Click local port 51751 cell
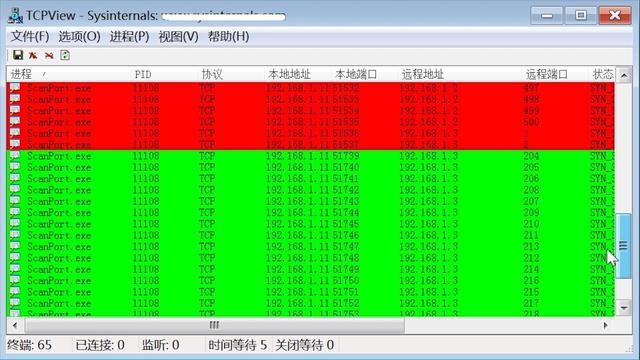This screenshot has width=640, height=360. point(346,292)
